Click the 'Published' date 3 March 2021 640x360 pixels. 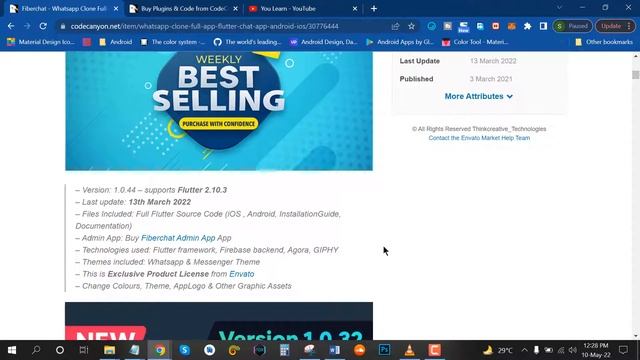click(x=491, y=79)
